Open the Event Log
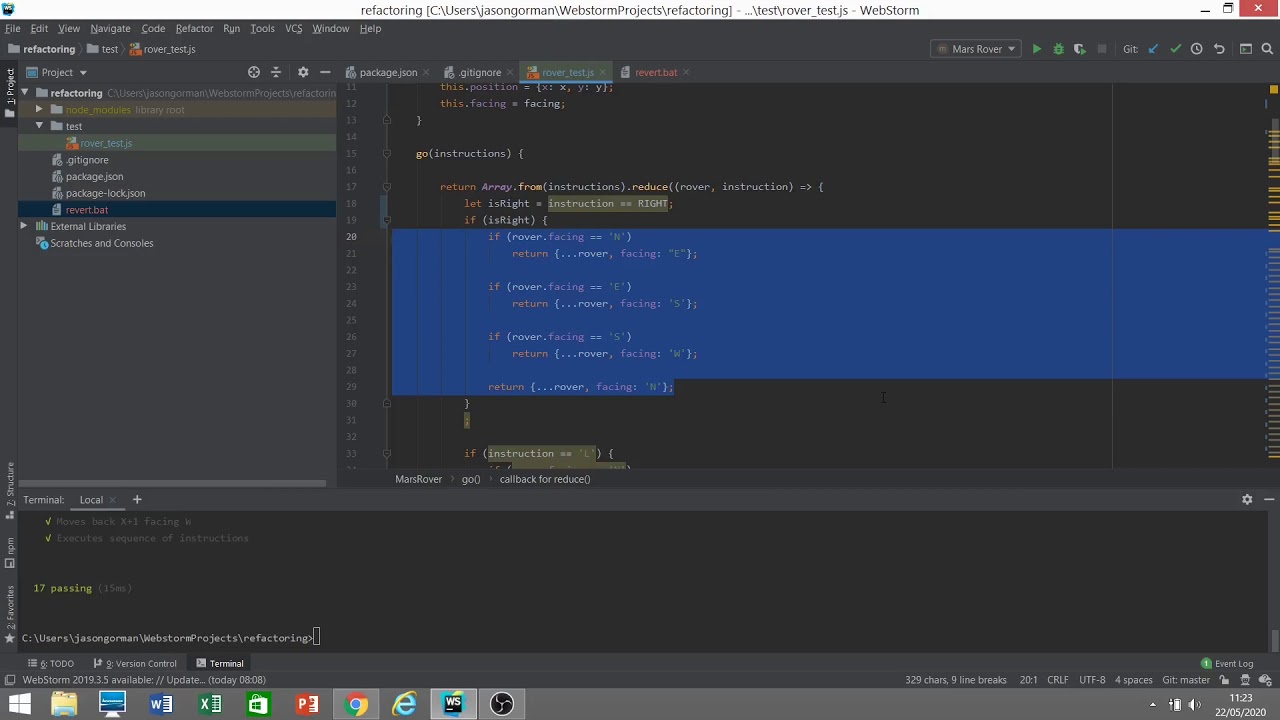The height and width of the screenshot is (720, 1280). [1227, 663]
